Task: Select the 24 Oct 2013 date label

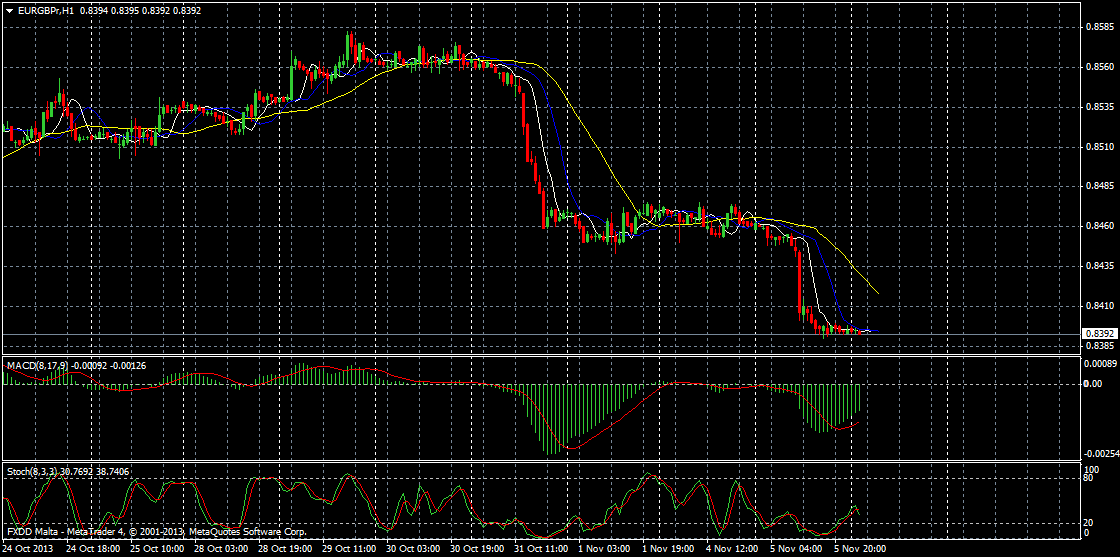Action: 27,549
